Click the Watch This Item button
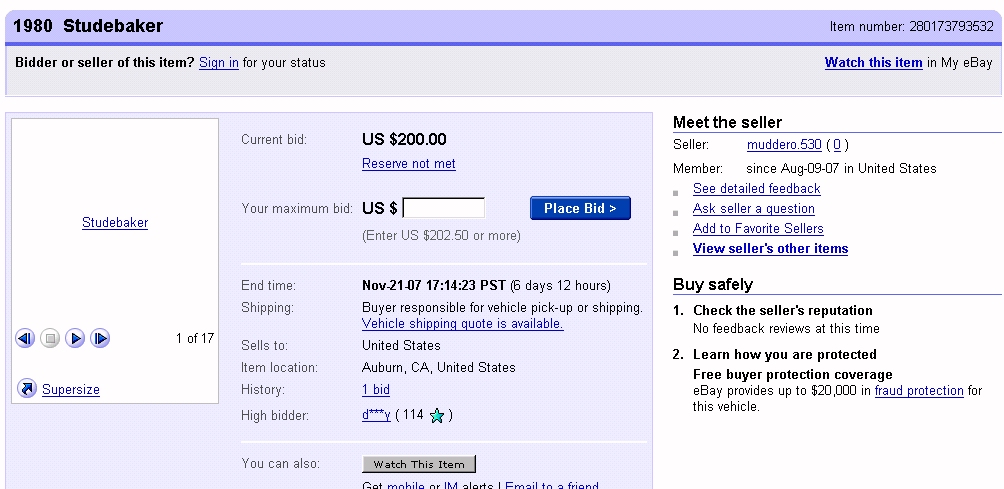Screen dimensions: 1004x489 419,464
